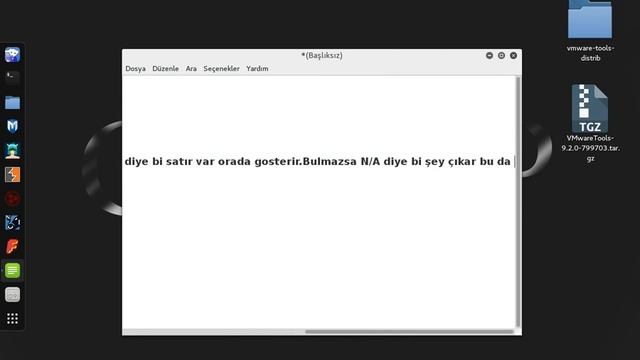Click the "*(Başlıksız)" window title bar
The height and width of the screenshot is (360, 640).
pyautogui.click(x=322, y=56)
